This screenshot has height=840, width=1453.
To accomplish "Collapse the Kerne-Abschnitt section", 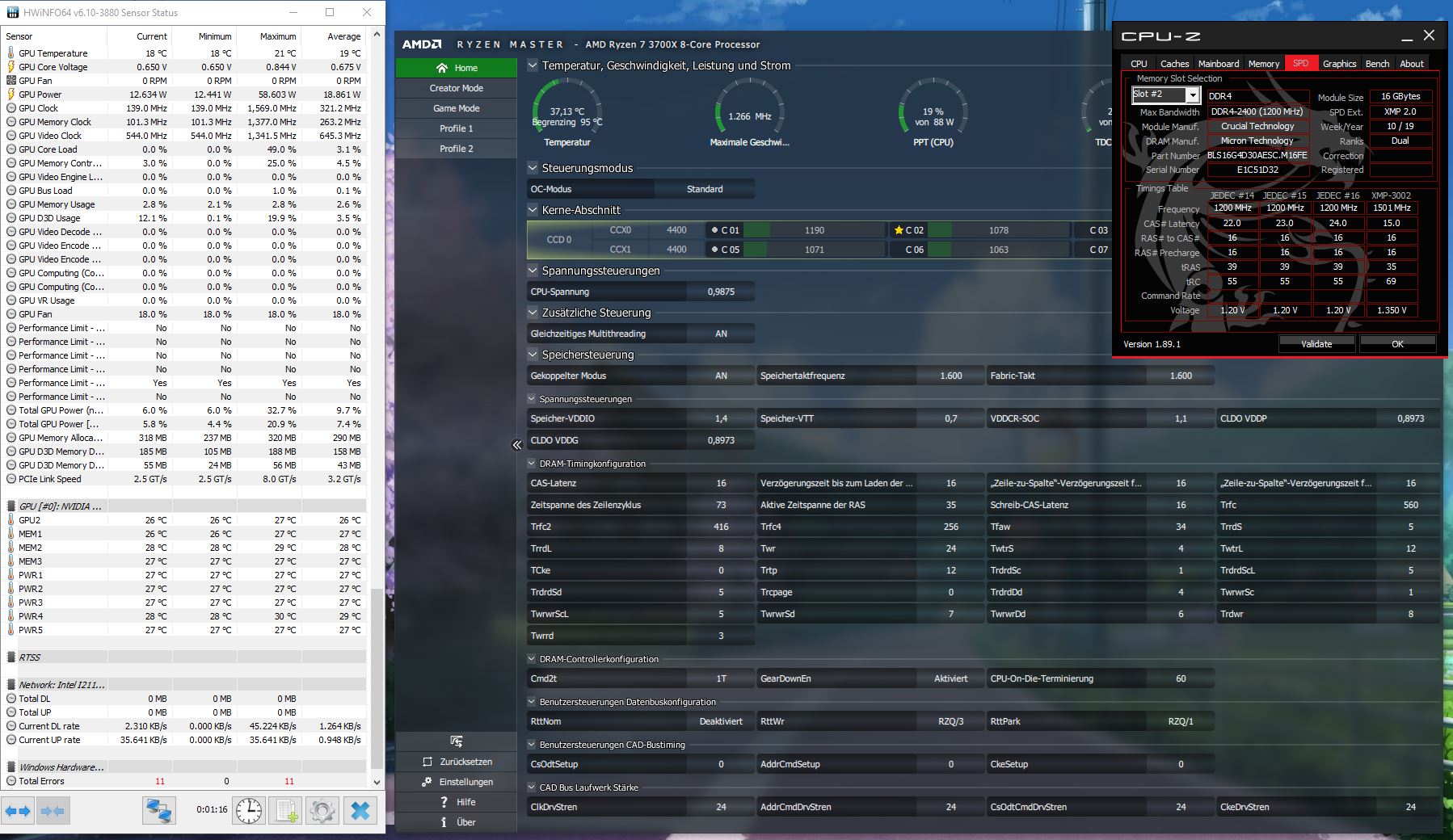I will tap(533, 210).
